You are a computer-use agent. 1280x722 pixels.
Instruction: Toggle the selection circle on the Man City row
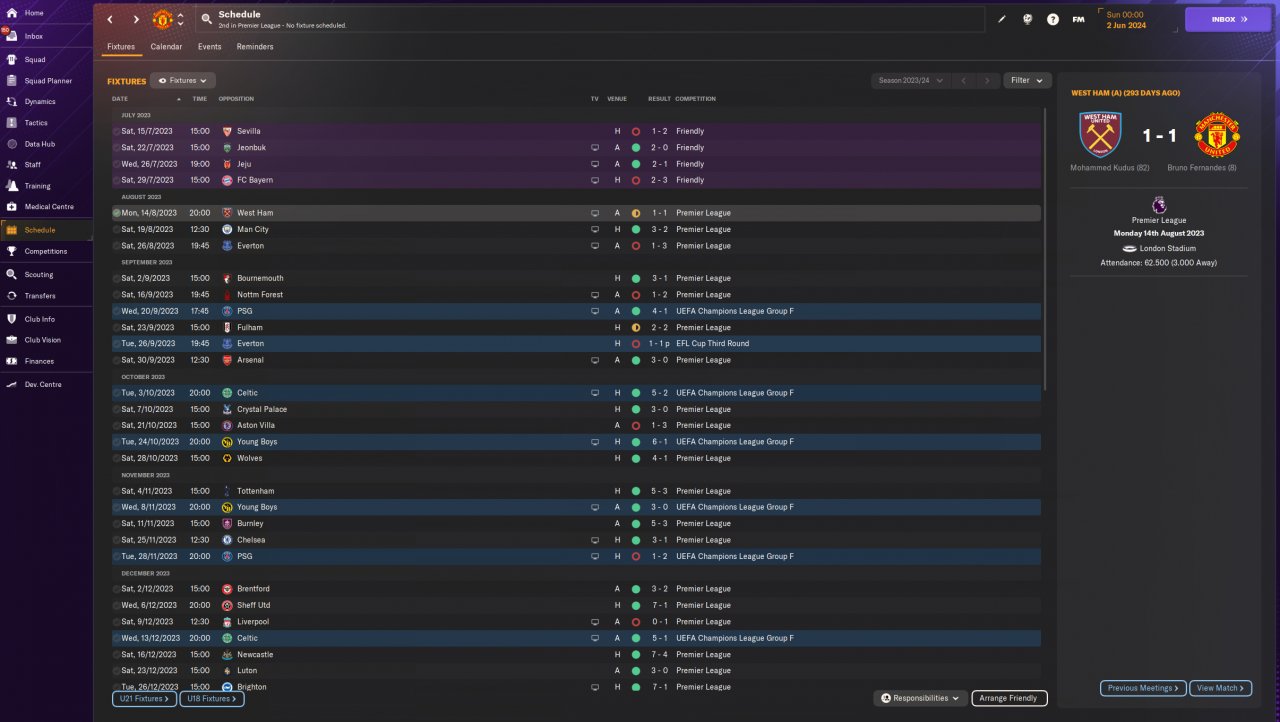(117, 229)
